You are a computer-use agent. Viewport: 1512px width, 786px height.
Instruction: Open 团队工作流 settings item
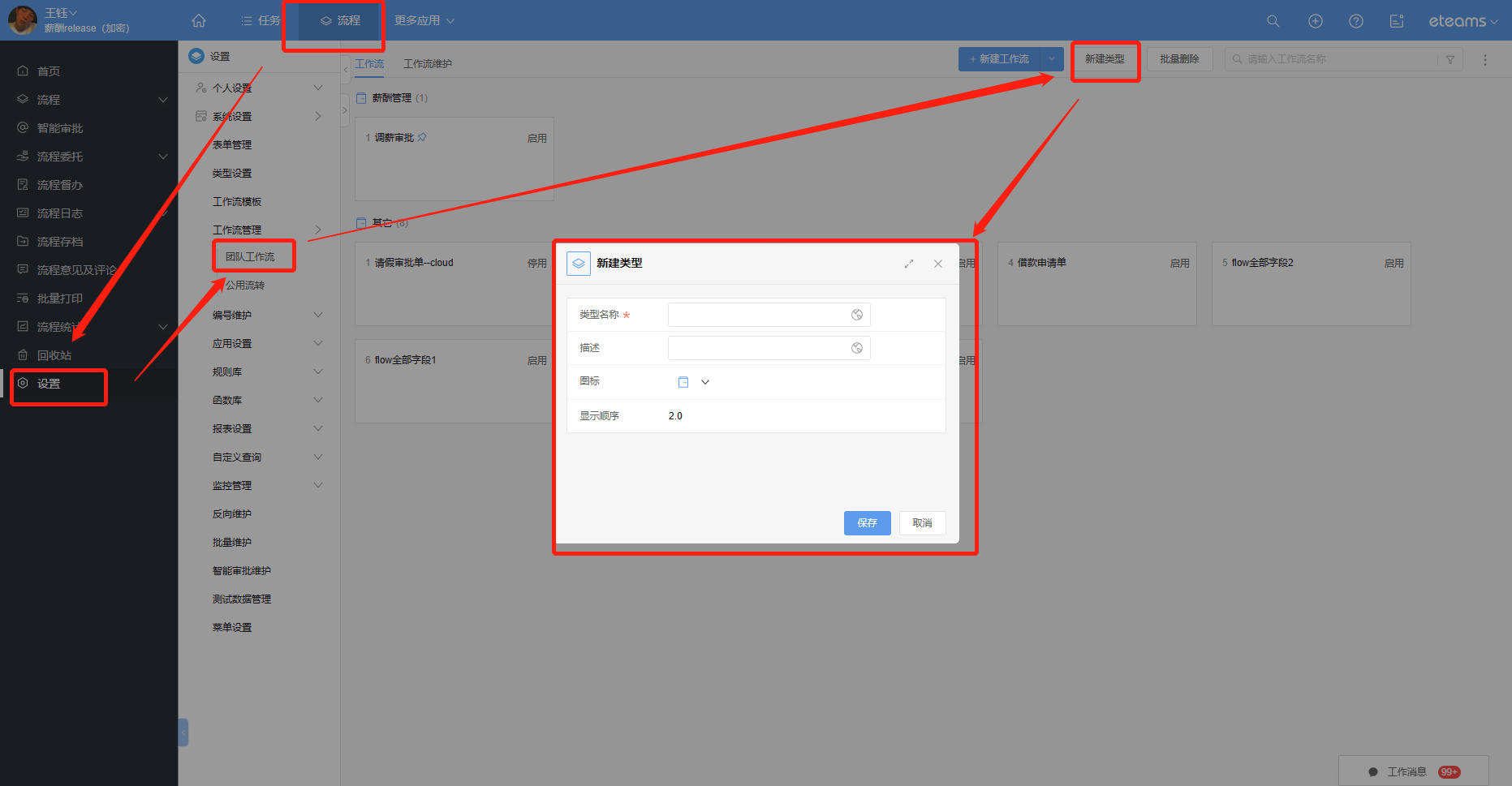click(250, 256)
